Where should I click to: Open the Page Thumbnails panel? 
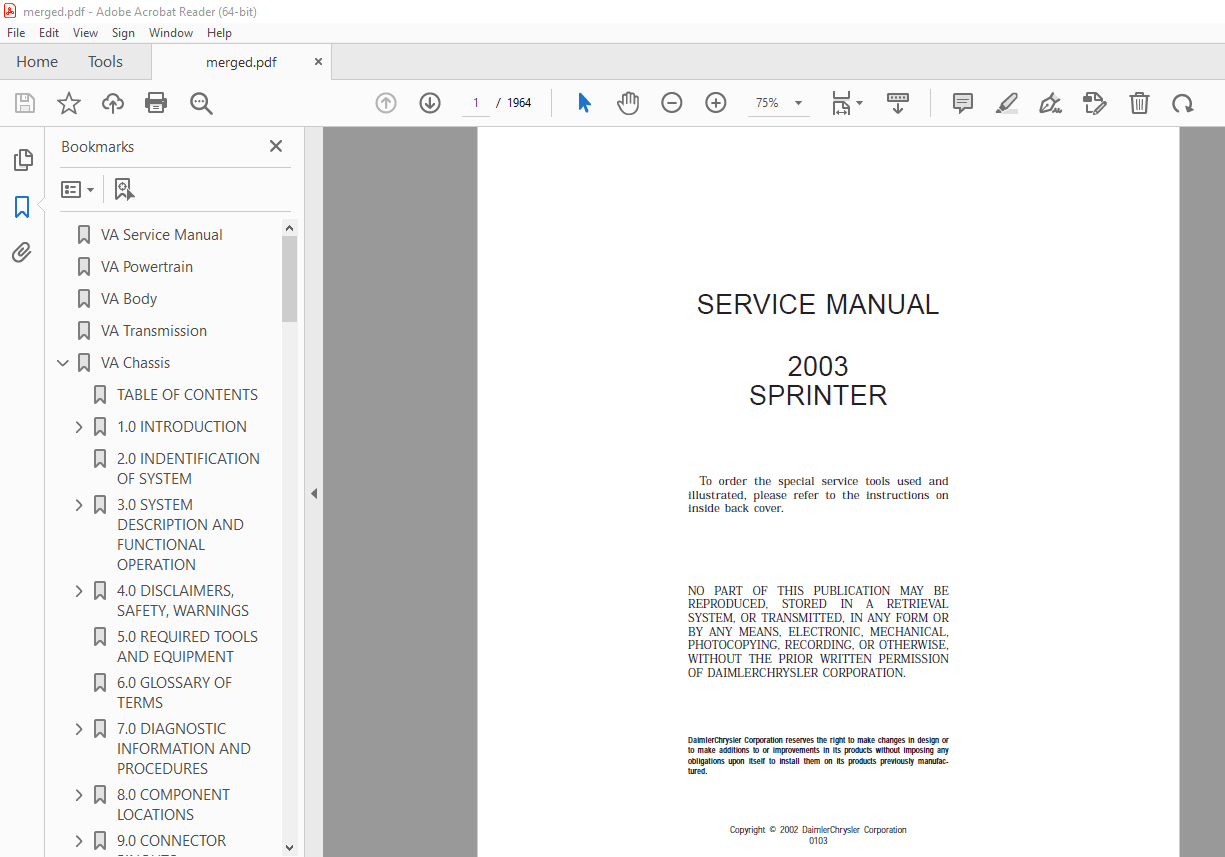(22, 159)
